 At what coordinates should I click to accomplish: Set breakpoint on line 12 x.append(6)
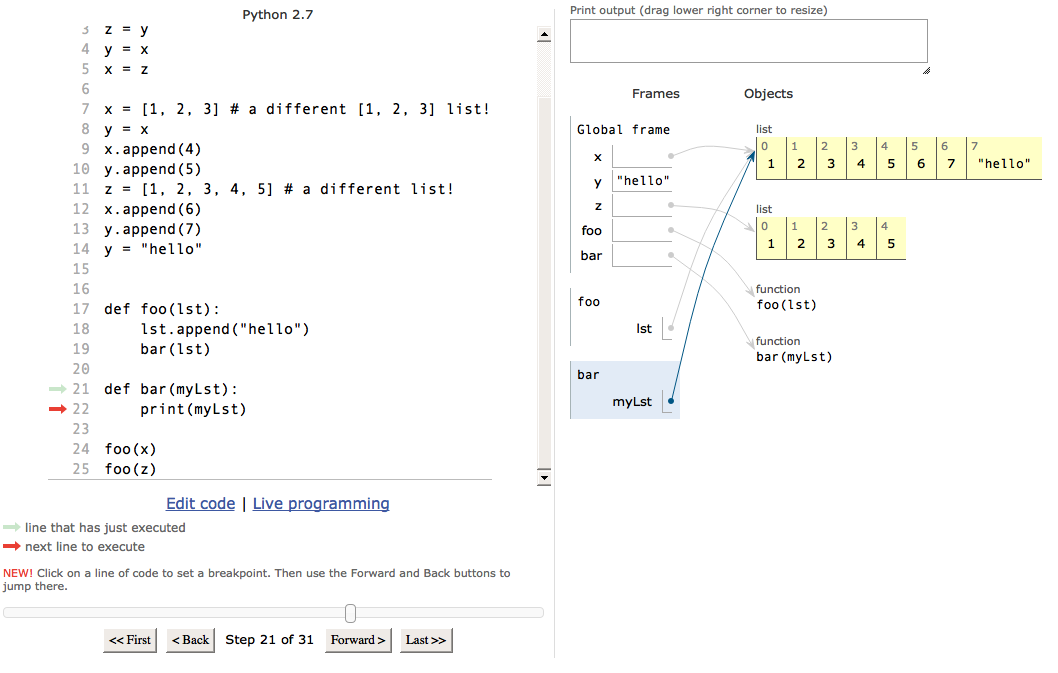[152, 209]
